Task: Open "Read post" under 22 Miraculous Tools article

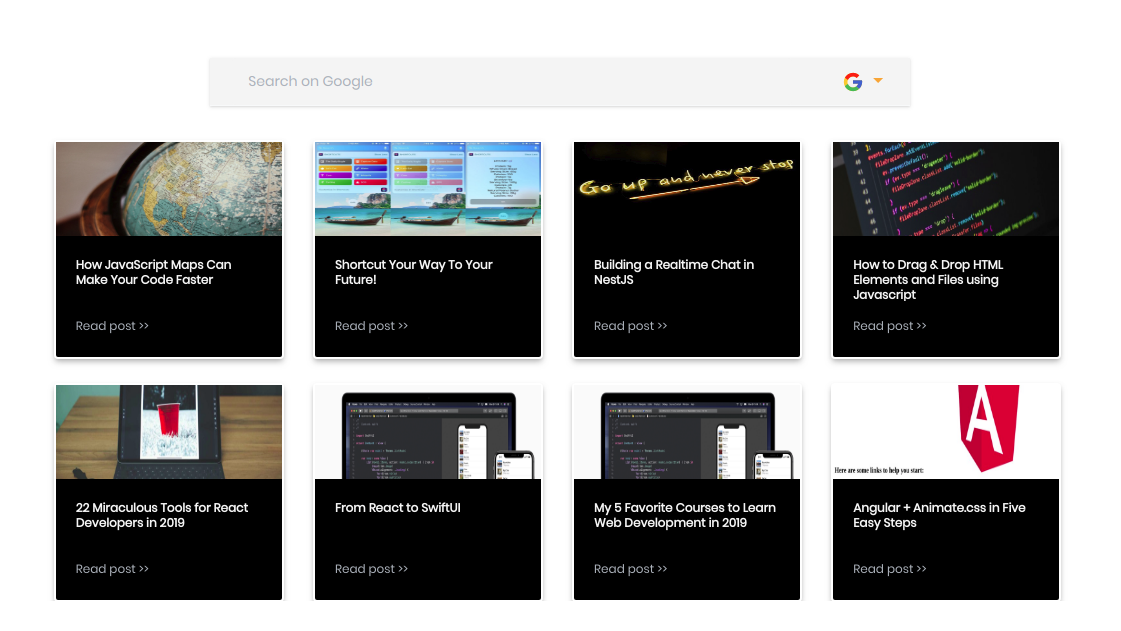Action: click(x=112, y=568)
